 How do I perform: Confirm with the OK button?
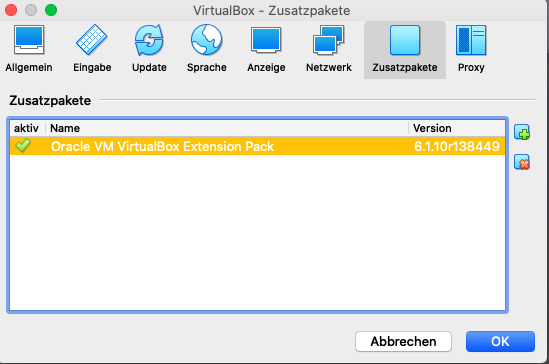coord(500,341)
